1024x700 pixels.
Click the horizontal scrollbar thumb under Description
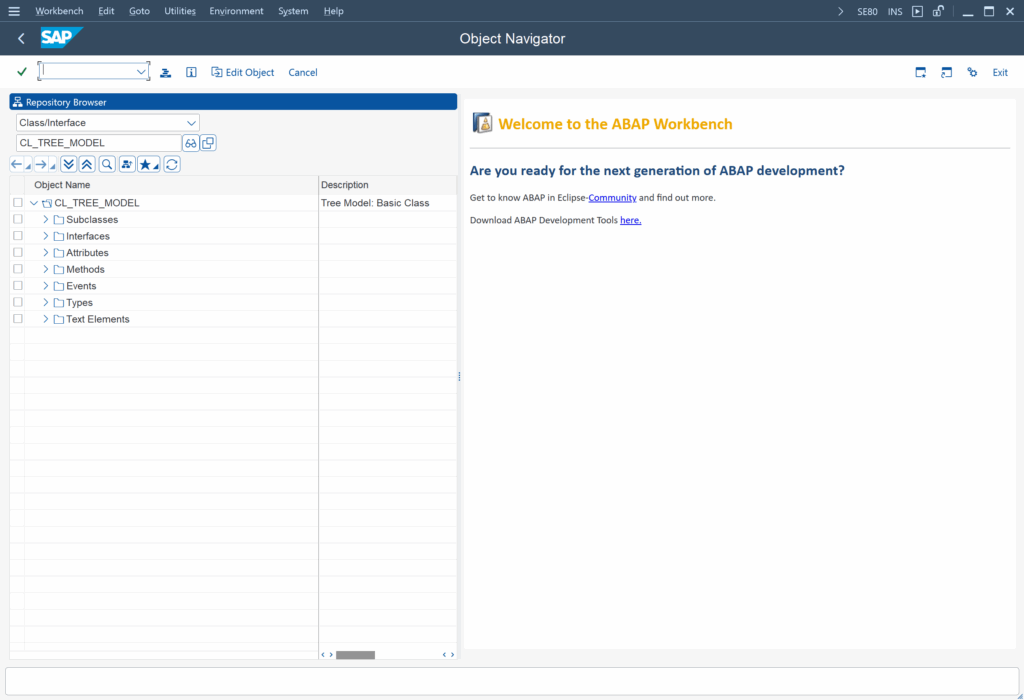pos(355,654)
